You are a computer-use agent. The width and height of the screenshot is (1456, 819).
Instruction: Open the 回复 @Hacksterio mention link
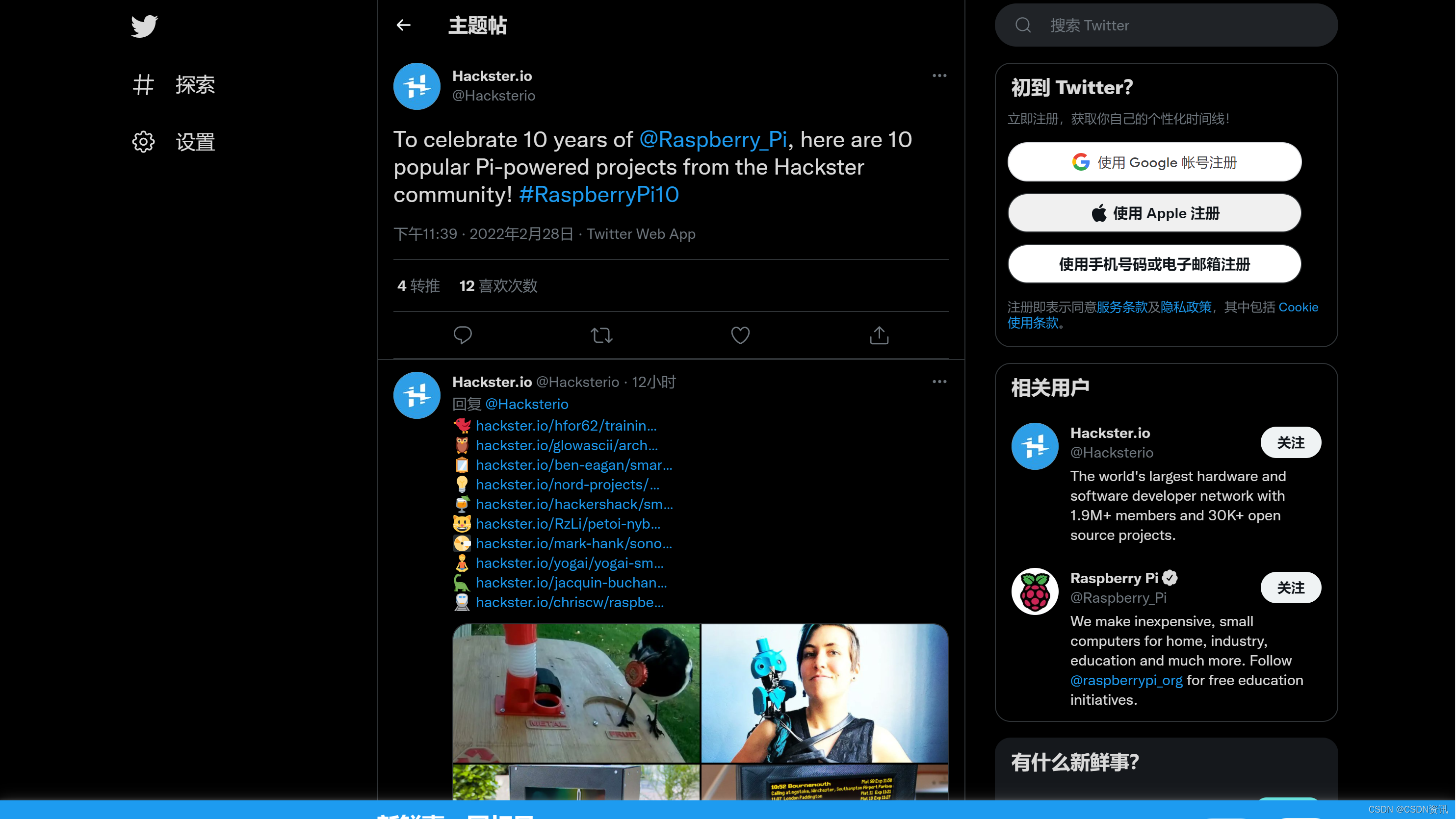click(527, 404)
